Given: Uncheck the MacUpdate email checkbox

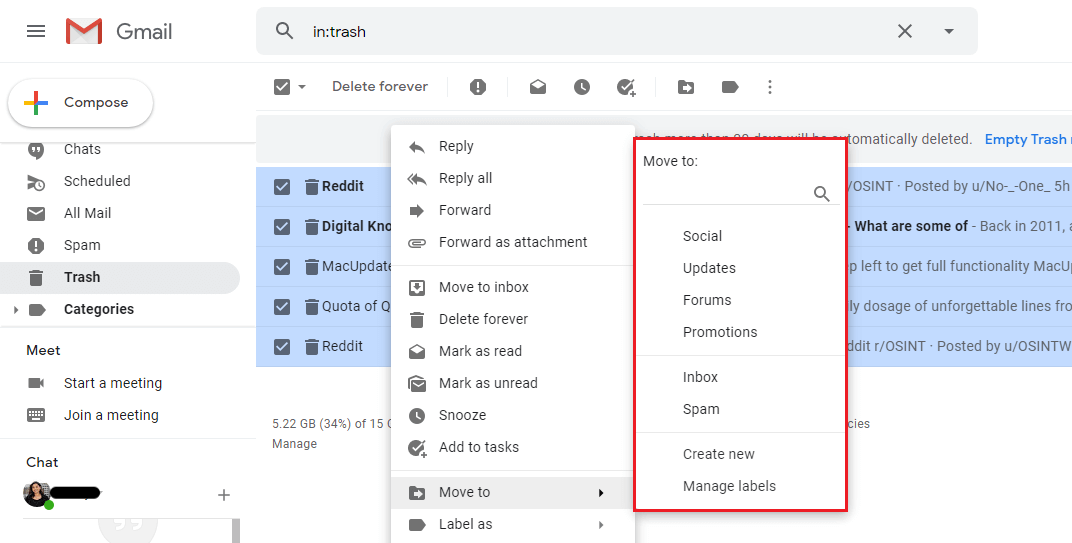Looking at the screenshot, I should click(x=282, y=267).
